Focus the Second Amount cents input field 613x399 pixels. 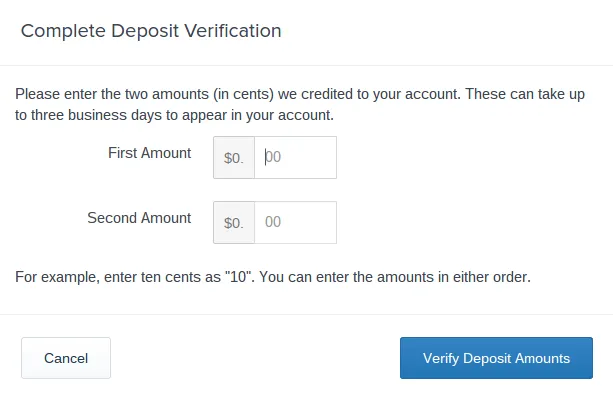(x=295, y=222)
